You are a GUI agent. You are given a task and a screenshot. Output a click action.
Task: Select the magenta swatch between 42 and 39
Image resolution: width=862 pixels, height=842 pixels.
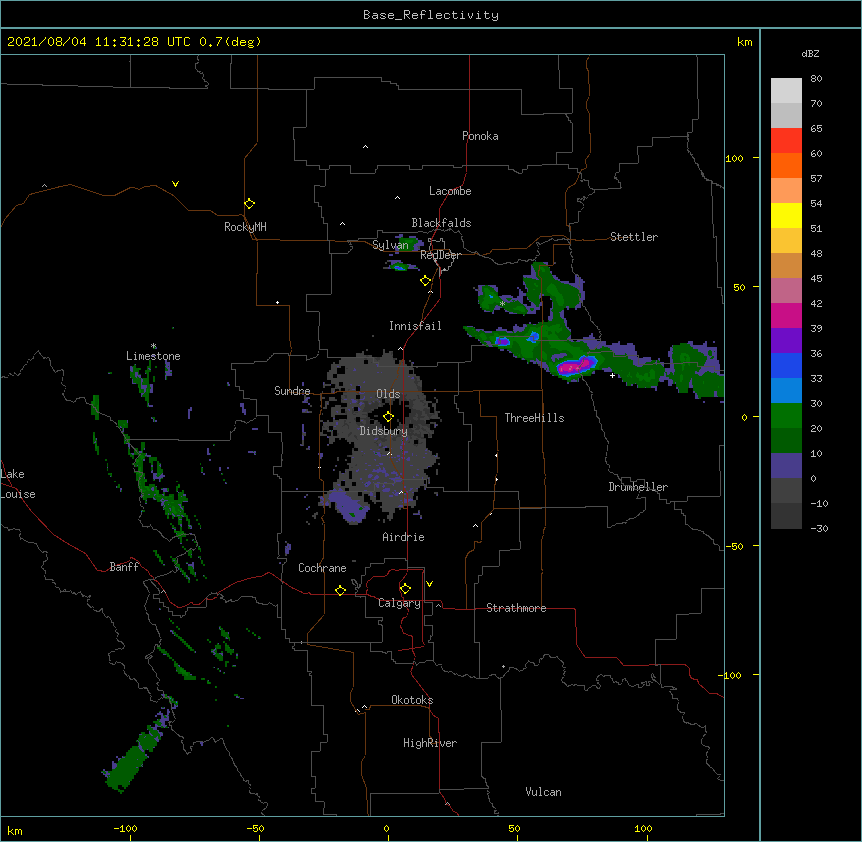786,315
